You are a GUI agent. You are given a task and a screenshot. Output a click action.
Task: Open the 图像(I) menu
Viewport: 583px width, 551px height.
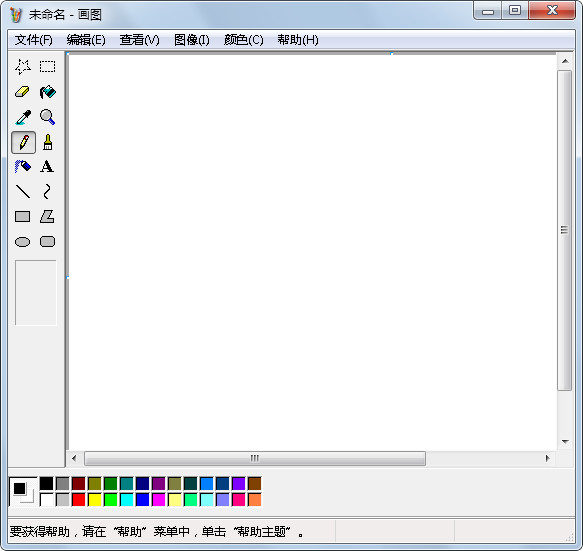(x=191, y=40)
